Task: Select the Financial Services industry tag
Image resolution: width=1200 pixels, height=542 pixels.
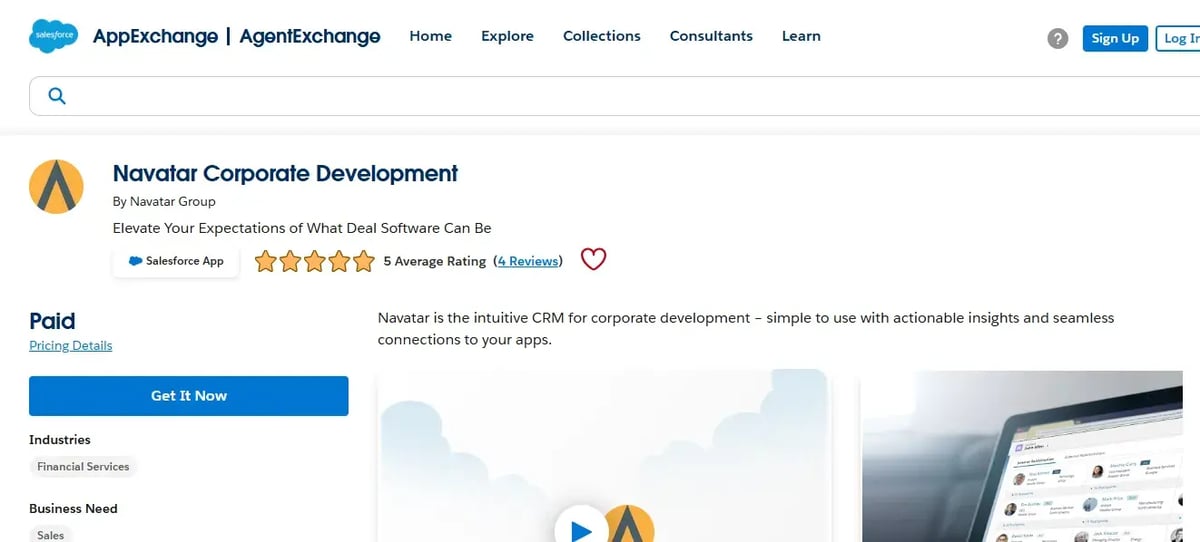Action: coord(83,466)
